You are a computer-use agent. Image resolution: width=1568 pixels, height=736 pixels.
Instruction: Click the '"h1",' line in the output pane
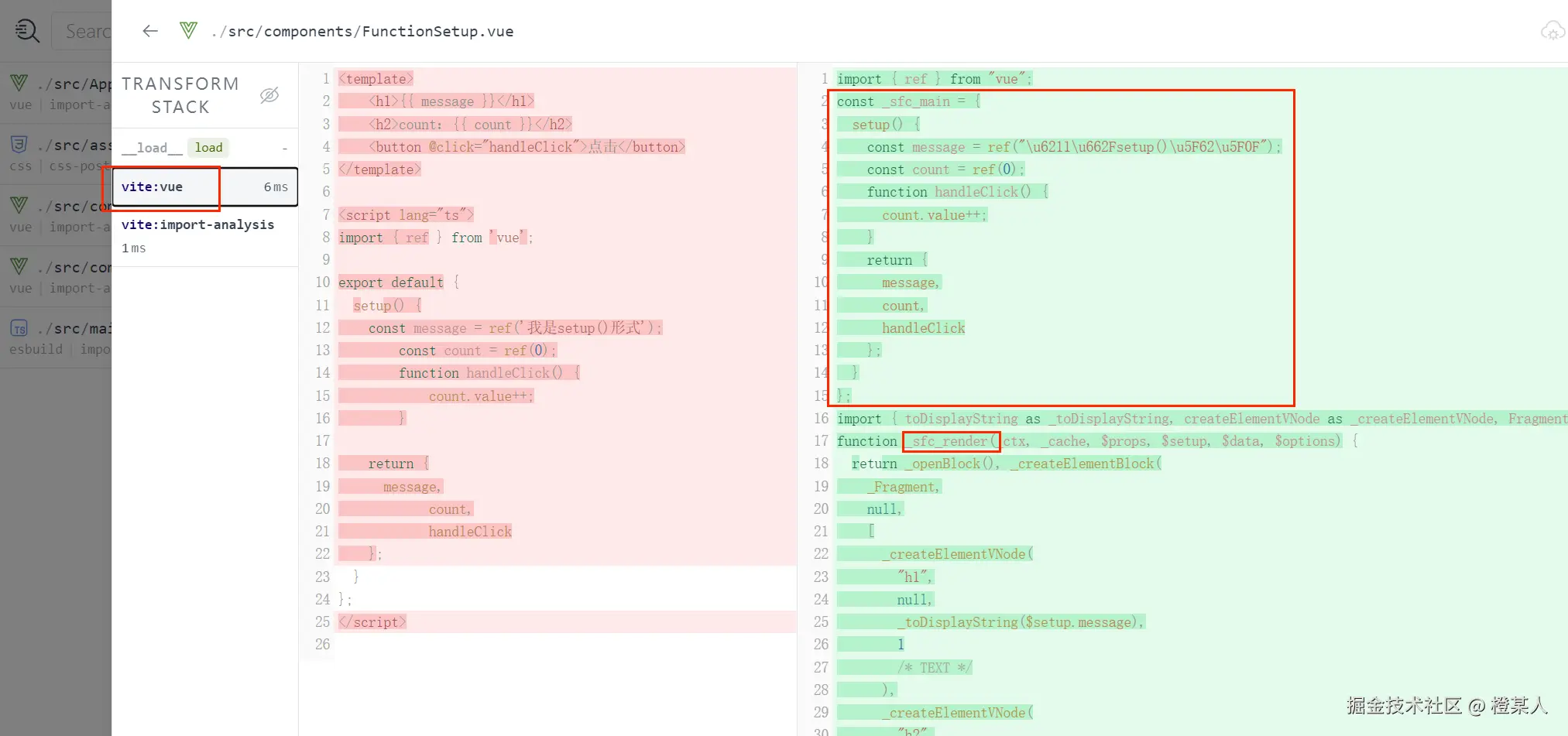tap(915, 577)
